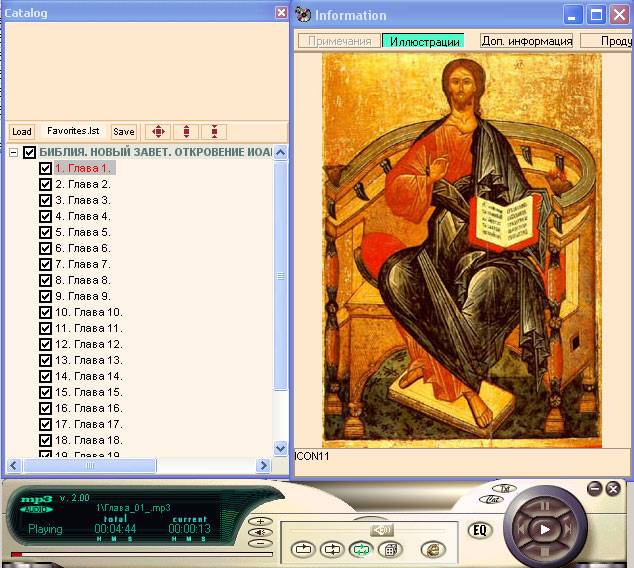This screenshot has width=634, height=568.
Task: Select the sequential play mode icon
Action: (x=332, y=549)
